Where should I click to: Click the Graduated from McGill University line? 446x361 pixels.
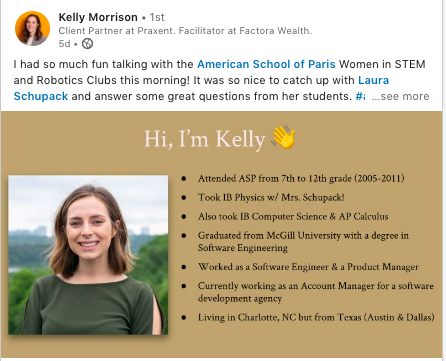(303, 241)
